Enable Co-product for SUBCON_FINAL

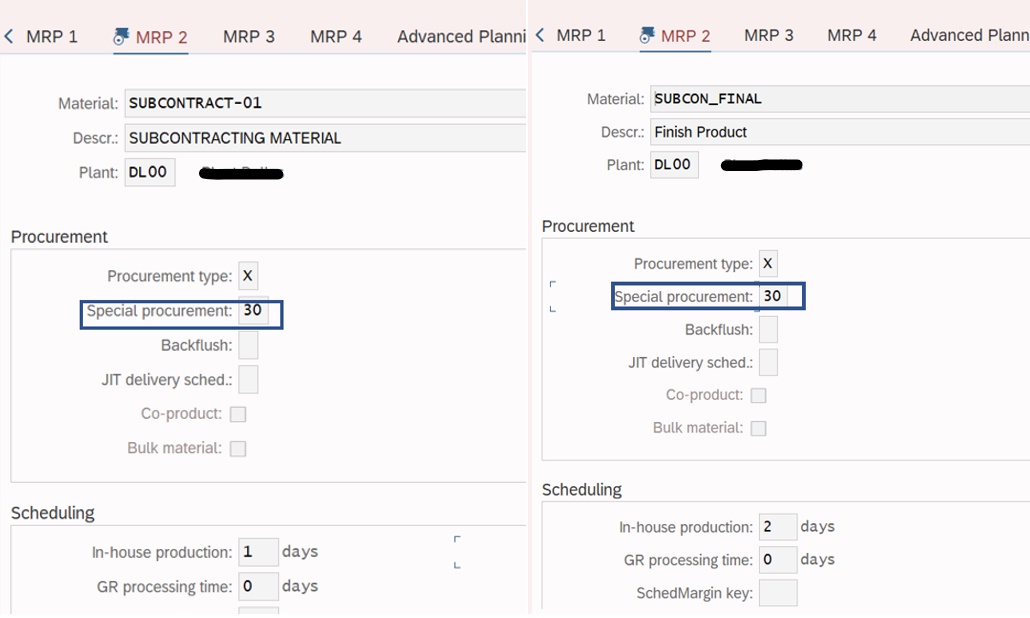click(758, 395)
